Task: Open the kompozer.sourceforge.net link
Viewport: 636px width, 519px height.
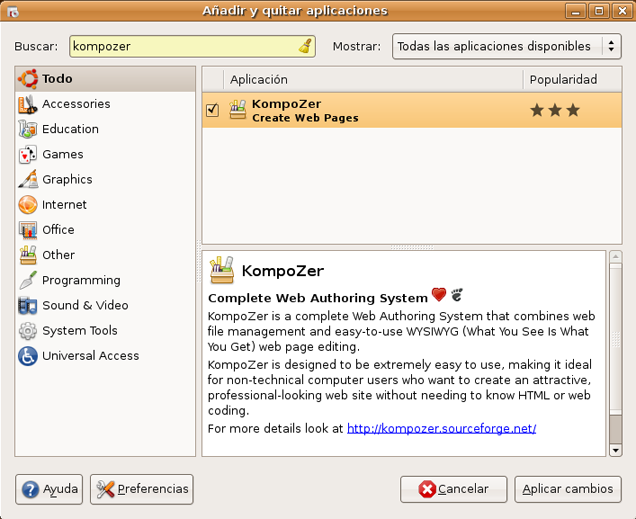Action: click(442, 429)
